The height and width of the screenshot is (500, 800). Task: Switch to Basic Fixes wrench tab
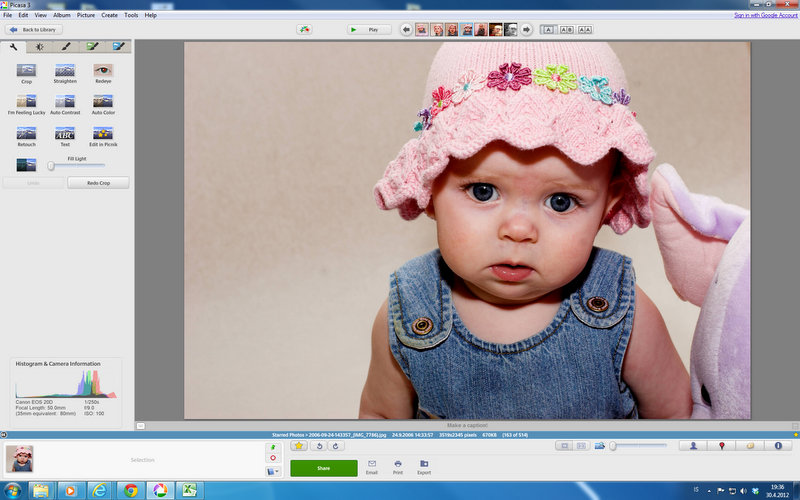(x=14, y=47)
